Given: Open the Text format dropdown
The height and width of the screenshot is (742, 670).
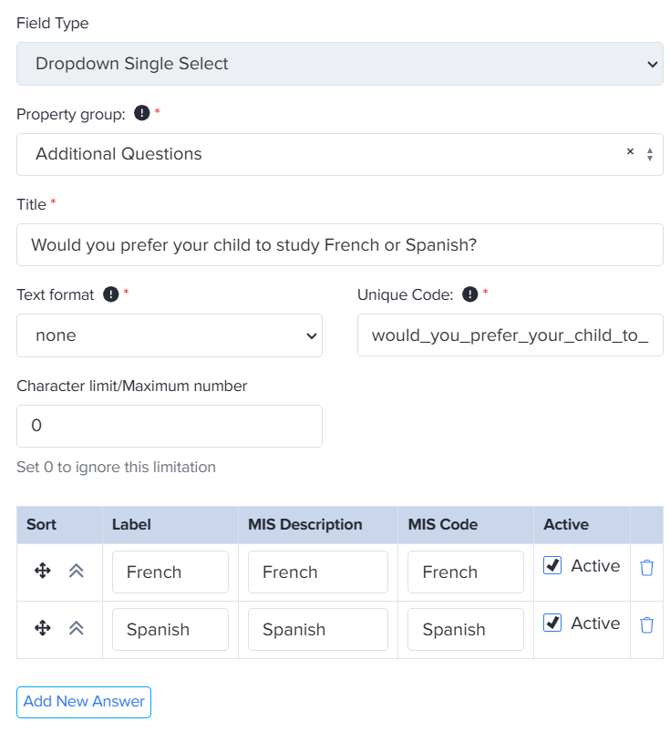Looking at the screenshot, I should tap(169, 336).
